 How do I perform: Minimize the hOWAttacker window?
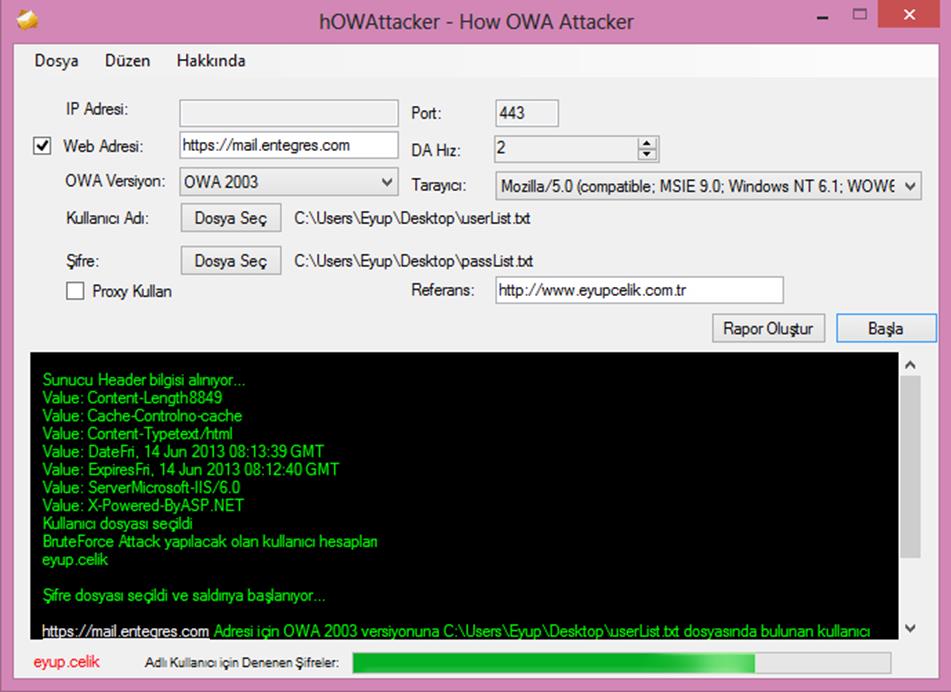click(x=823, y=17)
